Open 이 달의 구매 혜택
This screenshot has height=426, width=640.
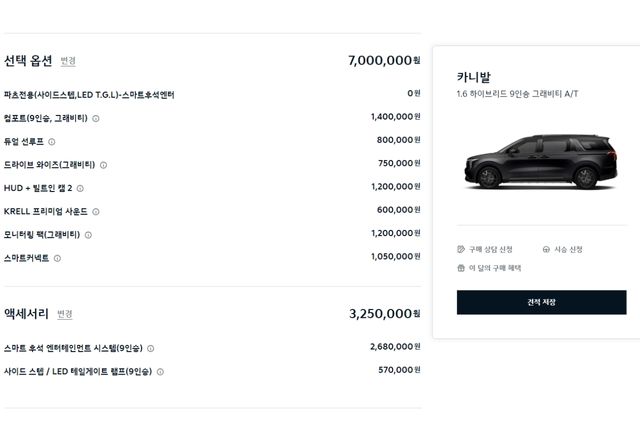[x=494, y=268]
